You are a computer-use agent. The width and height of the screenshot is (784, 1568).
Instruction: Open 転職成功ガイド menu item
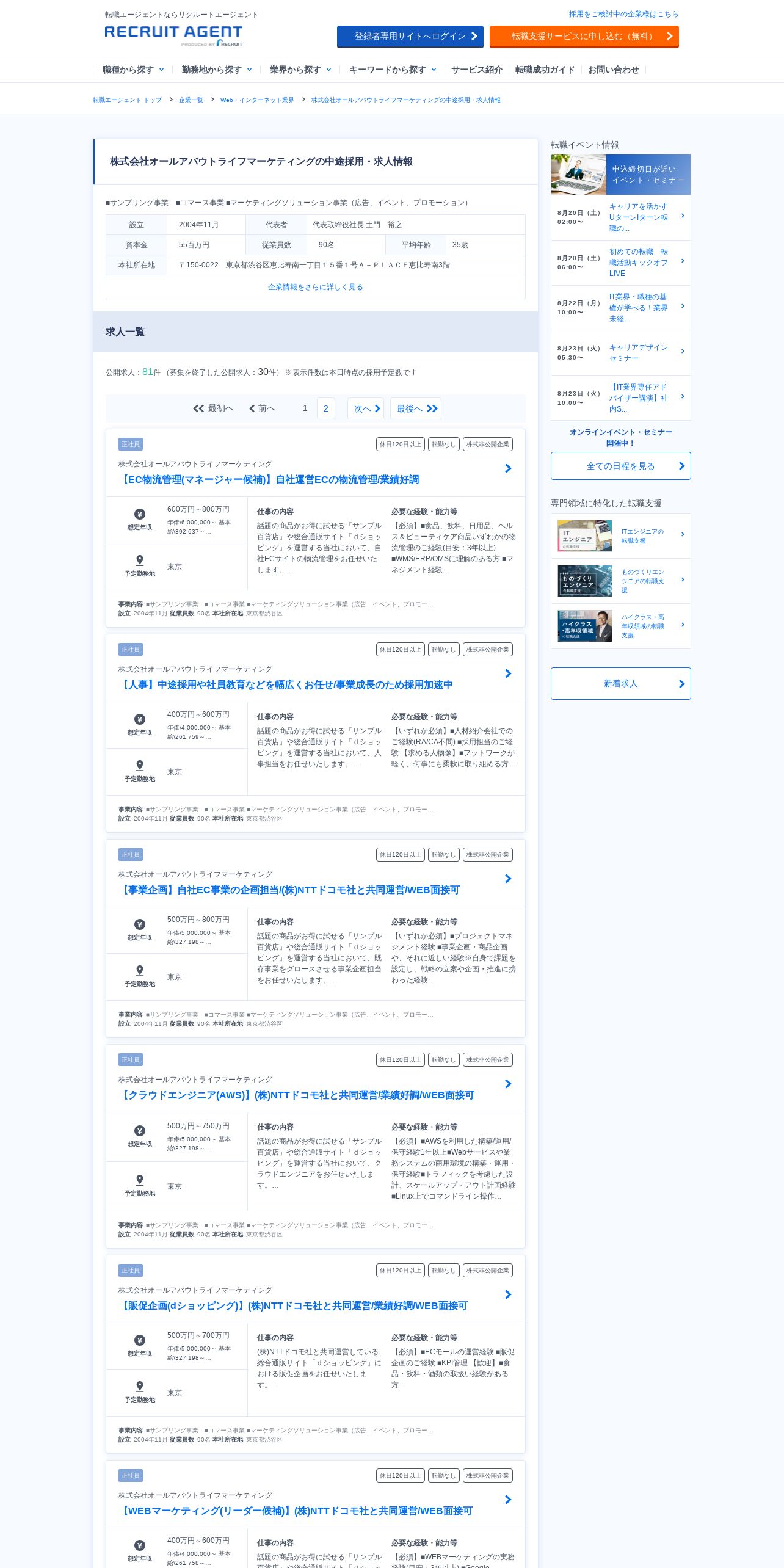(x=545, y=70)
